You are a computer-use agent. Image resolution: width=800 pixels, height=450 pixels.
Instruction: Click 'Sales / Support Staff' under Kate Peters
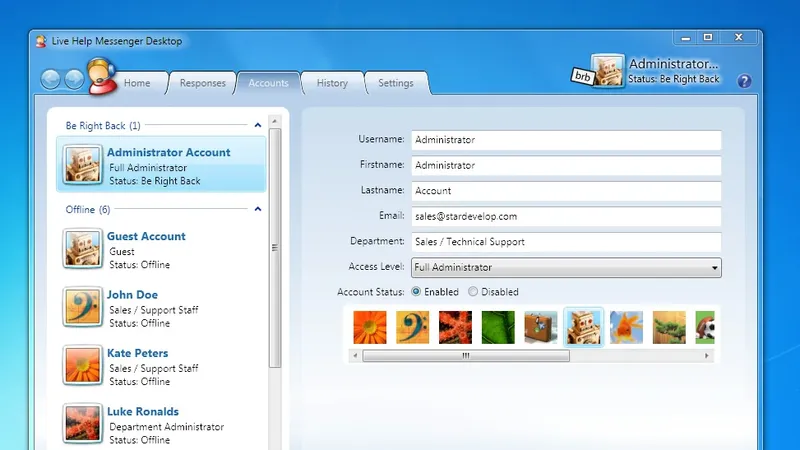(154, 368)
